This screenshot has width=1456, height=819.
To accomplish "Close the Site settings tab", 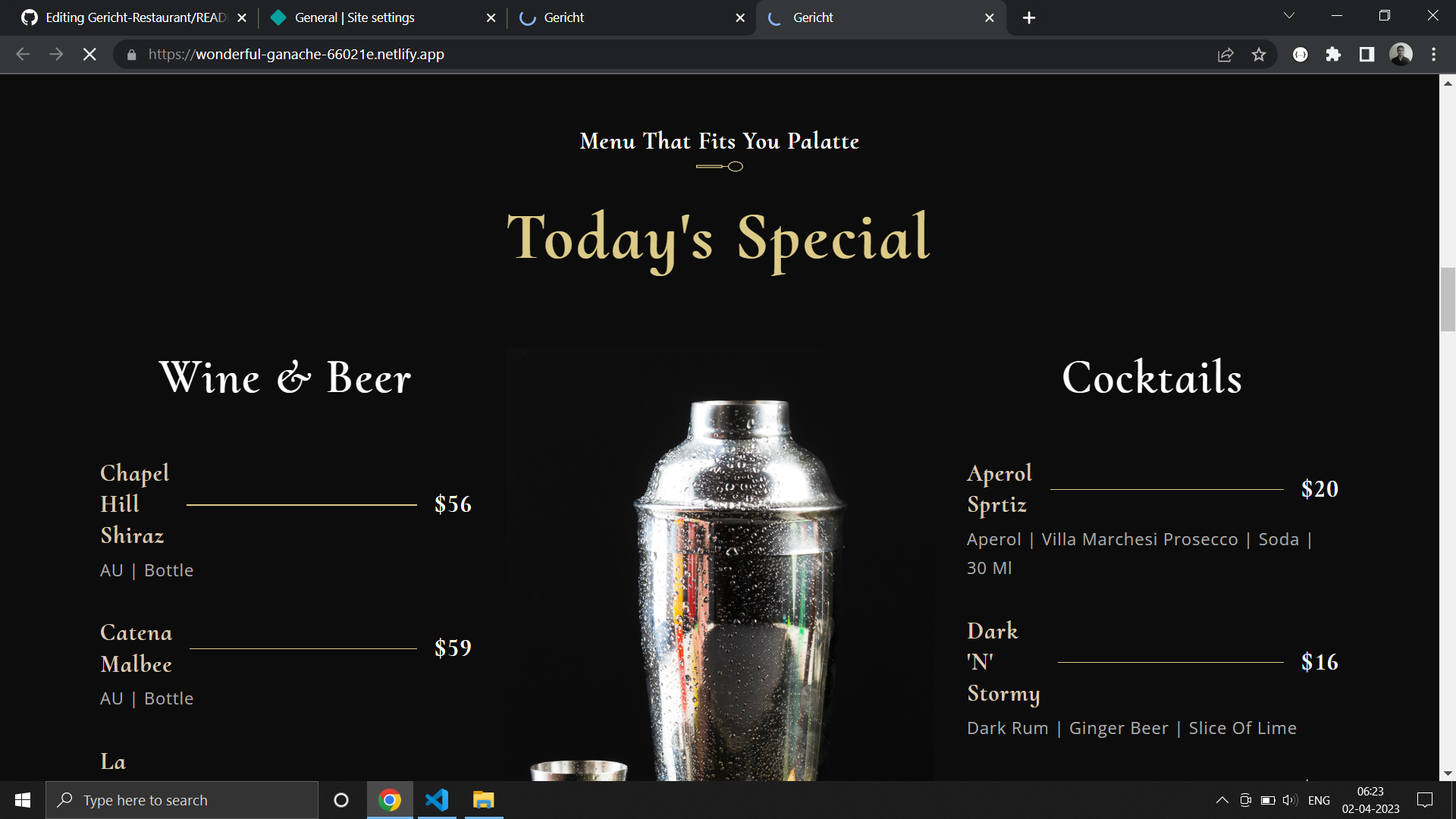I will (491, 17).
